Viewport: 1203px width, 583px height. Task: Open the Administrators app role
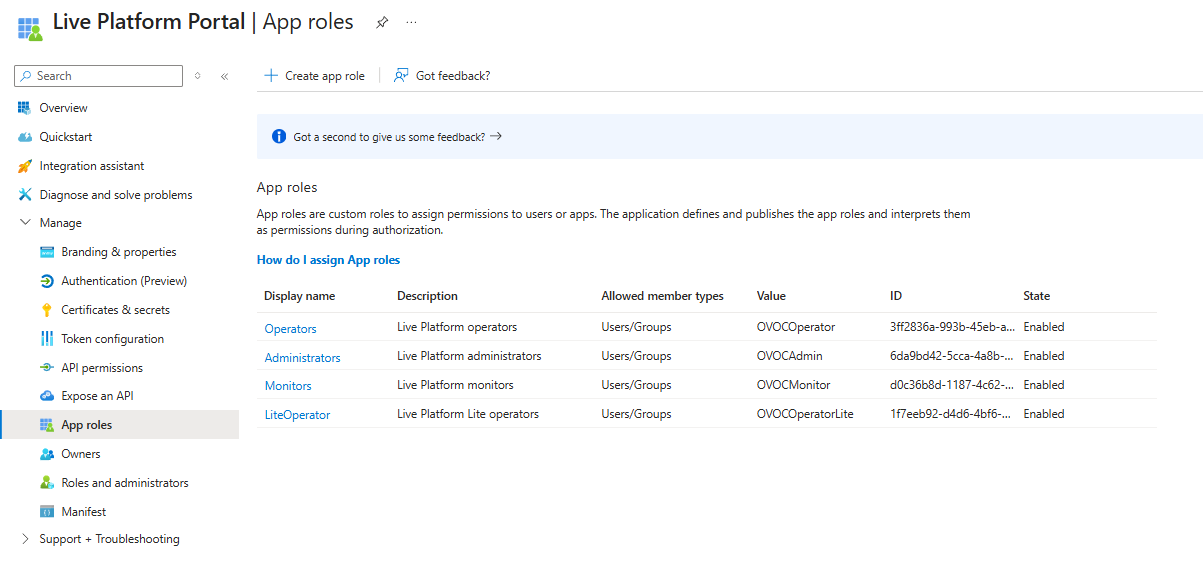coord(302,358)
